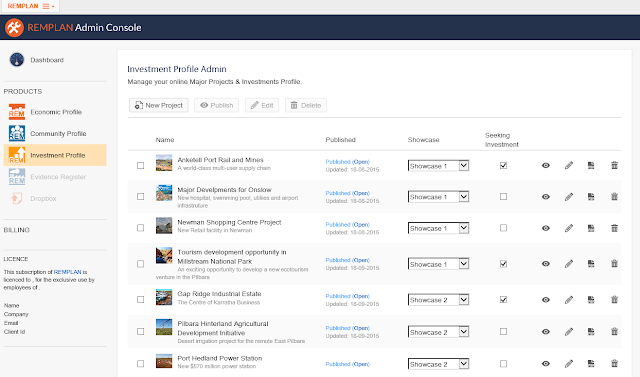Copy the Anketell Port Rail and Mines project
The width and height of the screenshot is (640, 377).
click(x=591, y=166)
